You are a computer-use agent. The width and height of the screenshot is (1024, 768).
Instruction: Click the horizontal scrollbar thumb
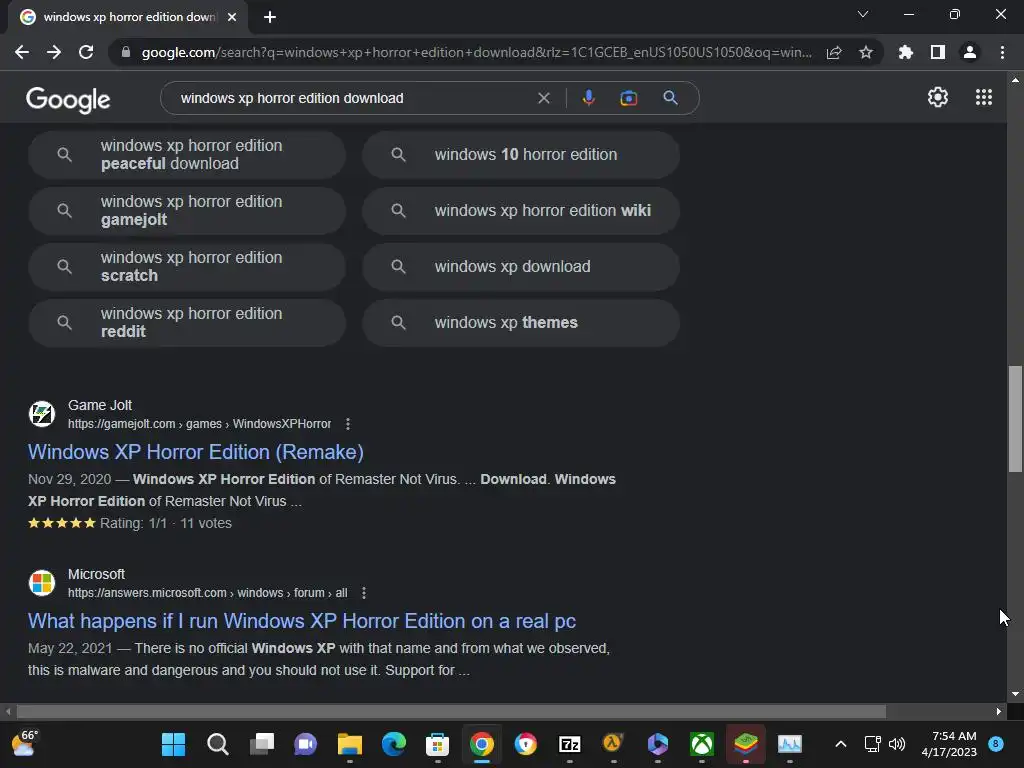pyautogui.click(x=451, y=712)
